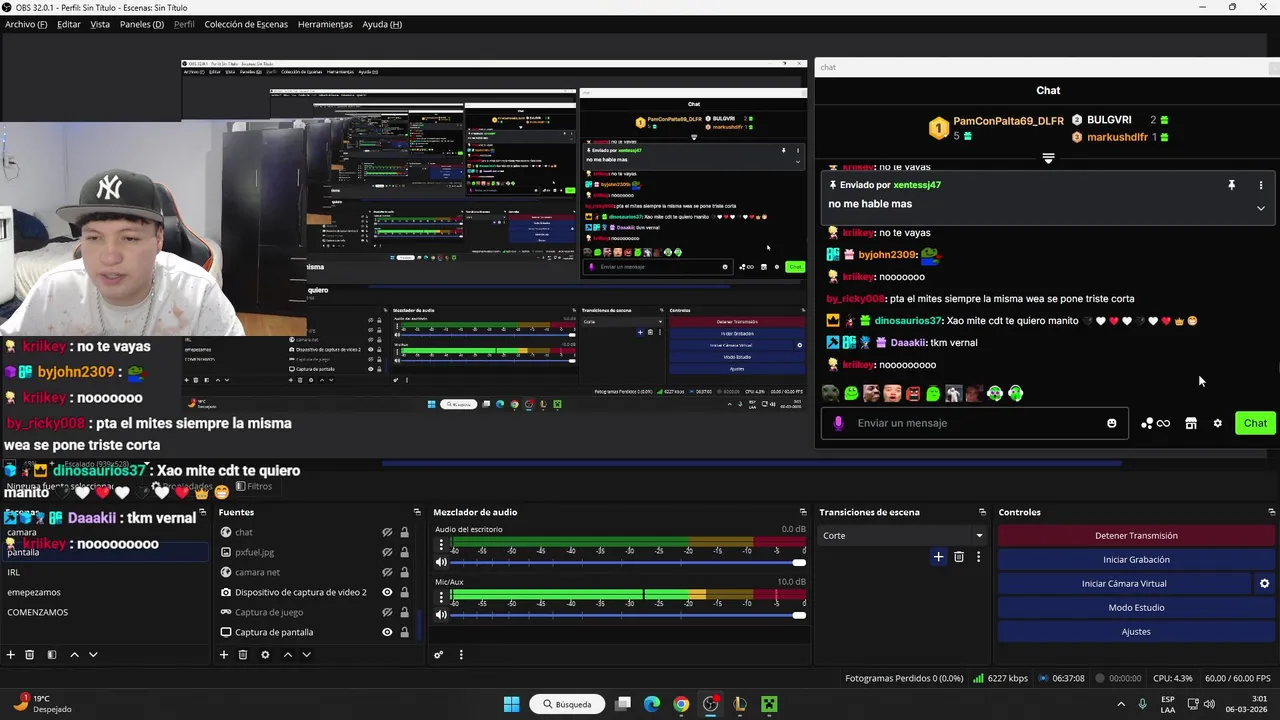The height and width of the screenshot is (720, 1280).
Task: Show the chat source with eye toggle
Action: 387,533
